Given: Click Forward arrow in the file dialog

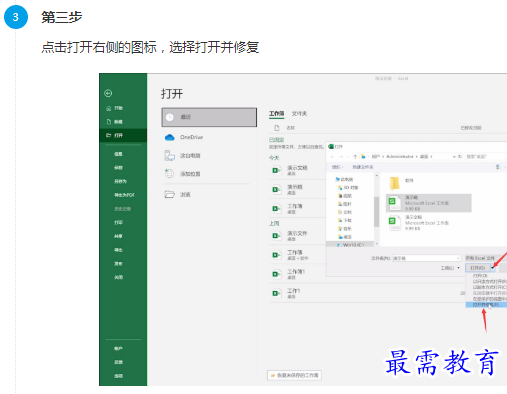Looking at the screenshot, I should pyautogui.click(x=341, y=156).
